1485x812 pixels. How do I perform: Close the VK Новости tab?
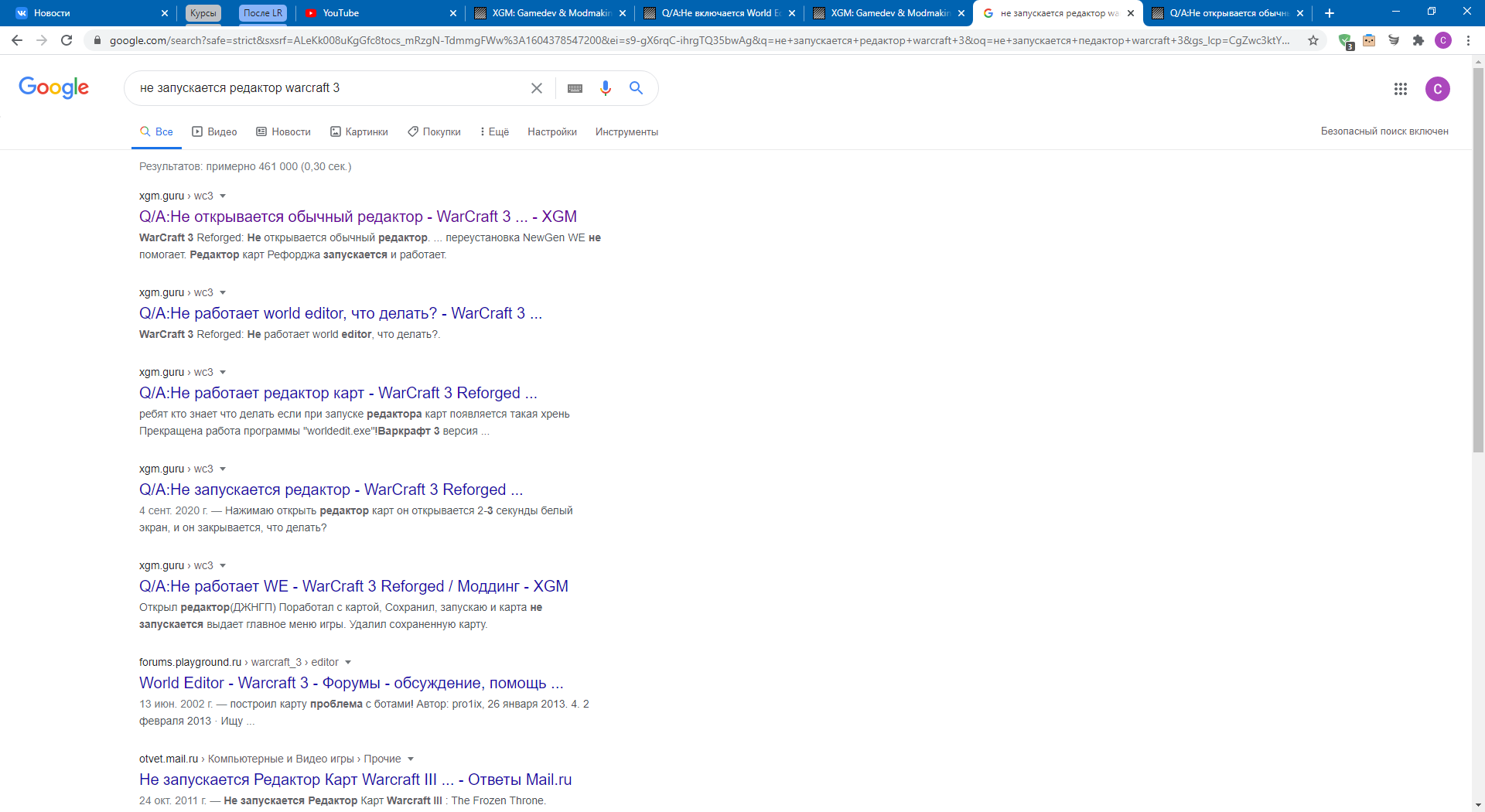click(165, 13)
